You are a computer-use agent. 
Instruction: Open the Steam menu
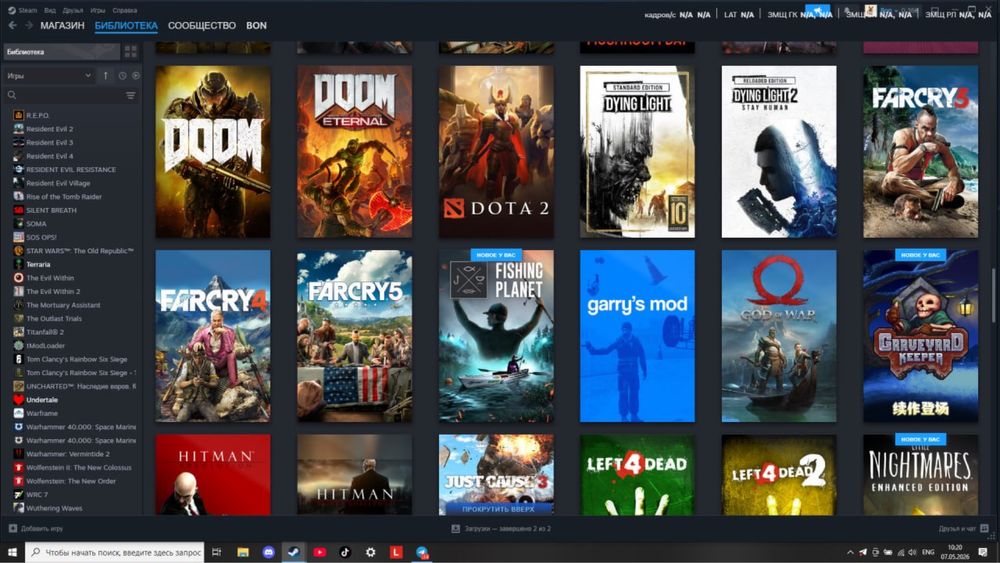click(x=23, y=10)
